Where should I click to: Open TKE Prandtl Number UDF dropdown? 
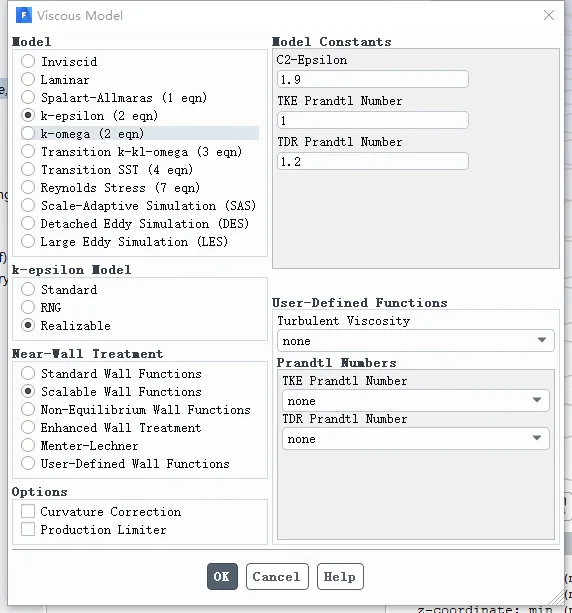coord(416,401)
